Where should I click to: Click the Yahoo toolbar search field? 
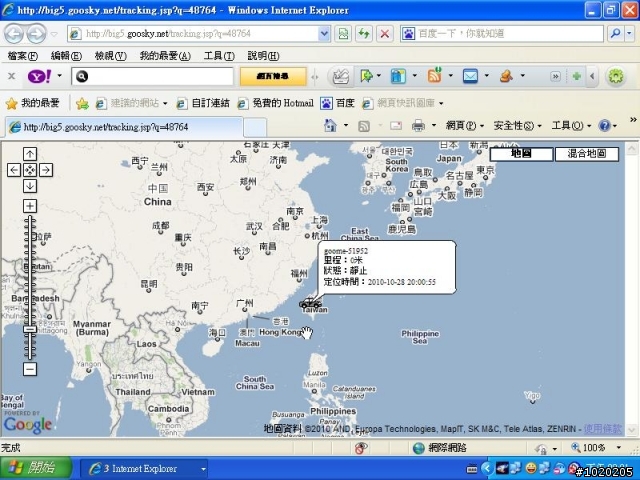tap(152, 76)
